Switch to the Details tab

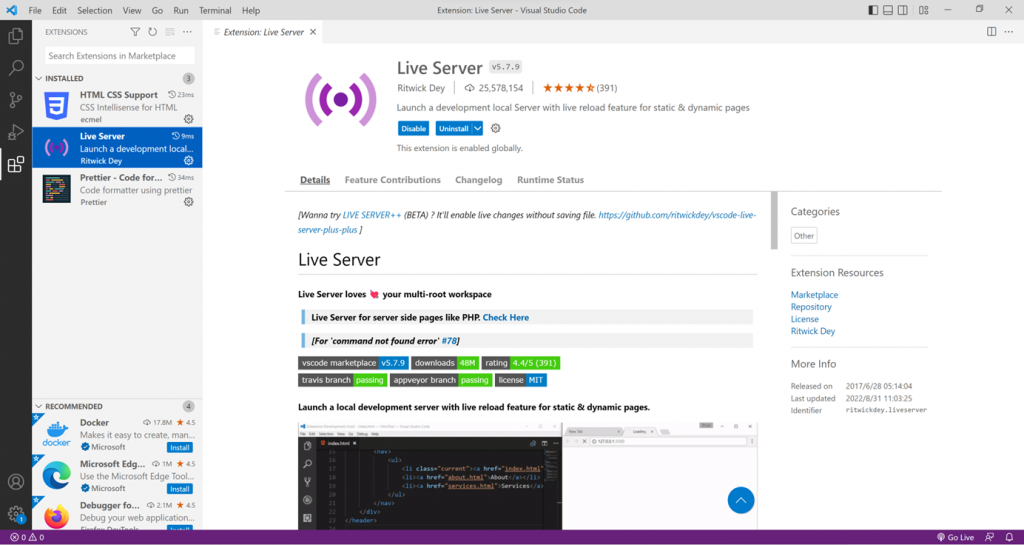click(315, 179)
